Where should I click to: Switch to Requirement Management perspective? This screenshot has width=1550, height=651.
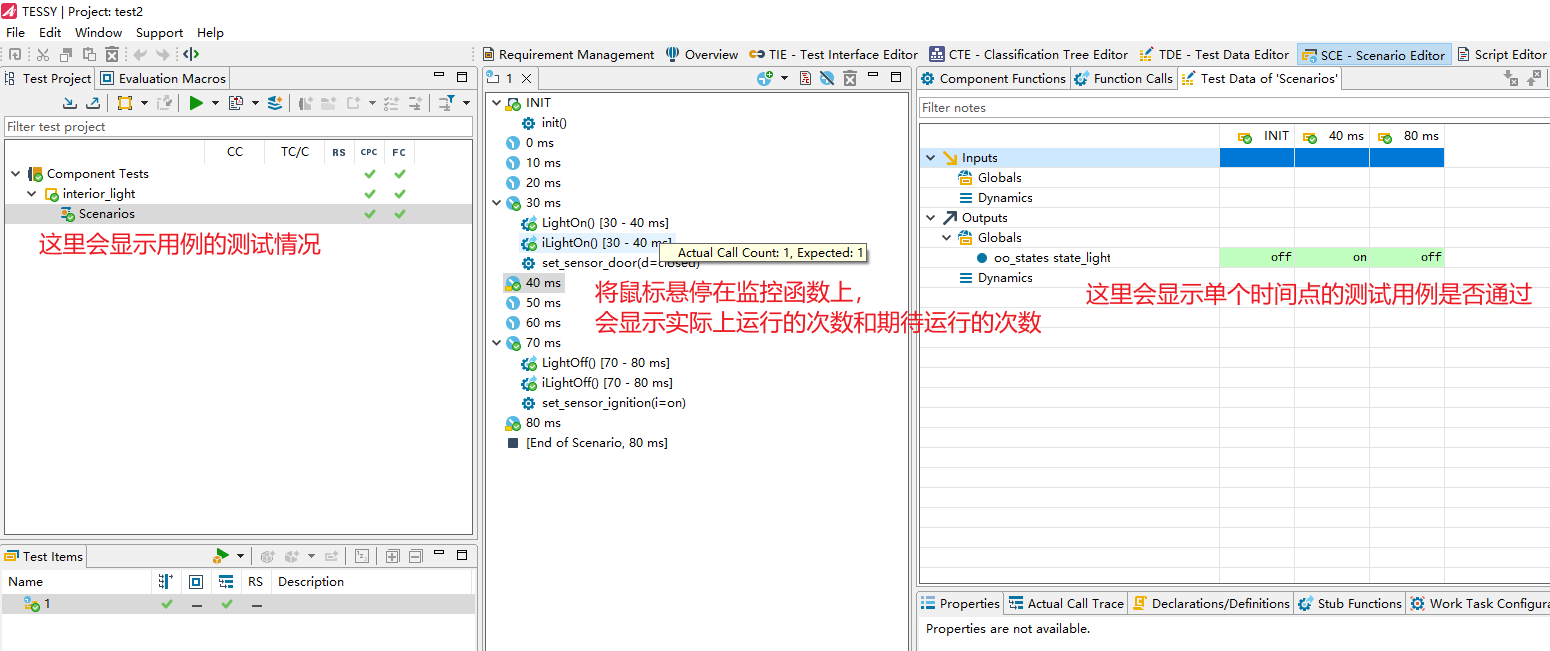pos(568,55)
